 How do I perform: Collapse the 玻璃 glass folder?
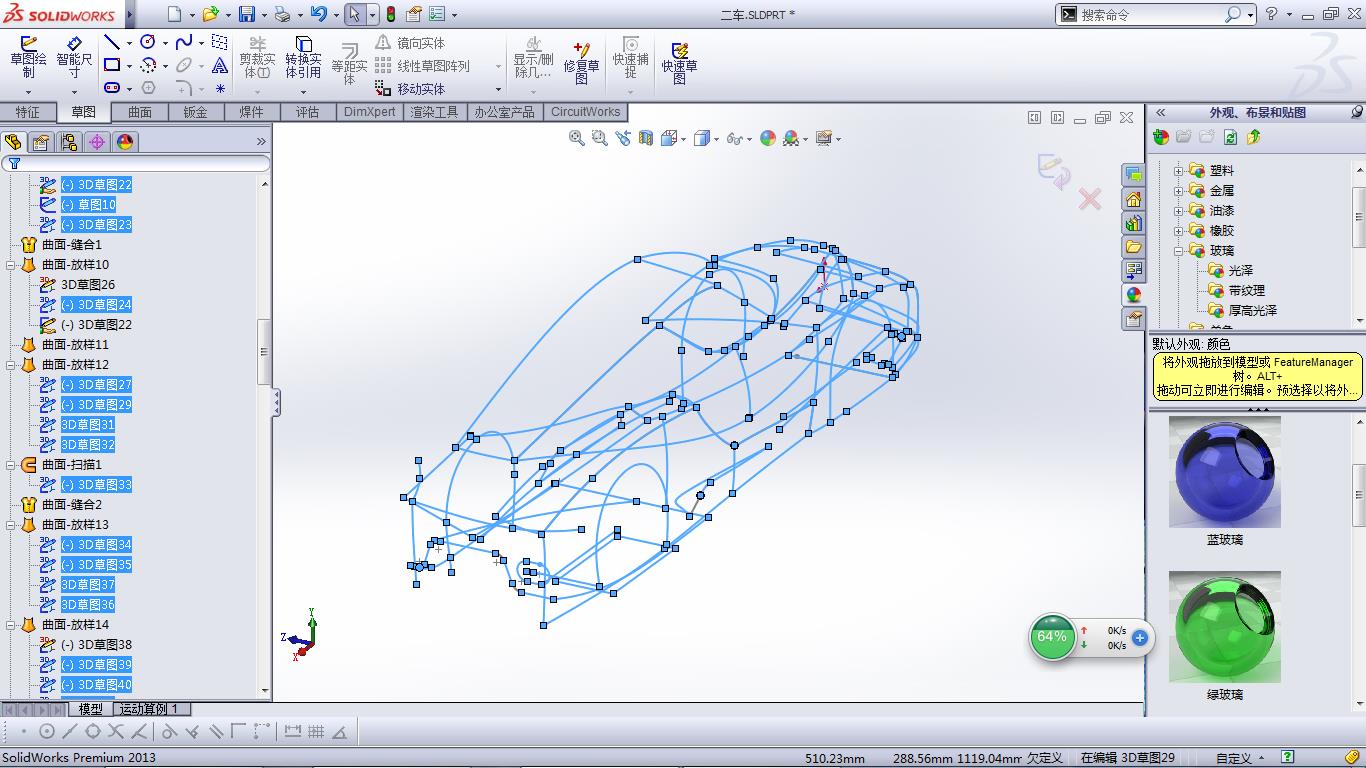[1178, 250]
